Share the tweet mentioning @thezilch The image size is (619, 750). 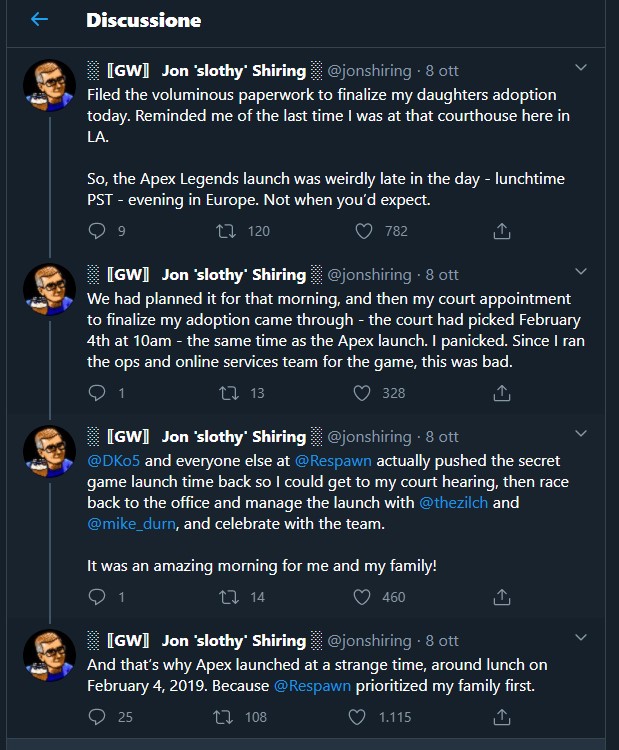click(502, 597)
